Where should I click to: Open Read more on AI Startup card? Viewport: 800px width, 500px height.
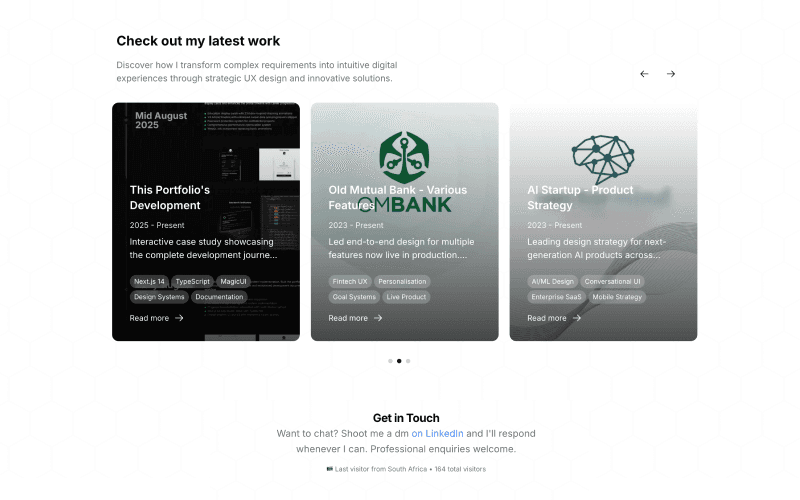pos(554,318)
